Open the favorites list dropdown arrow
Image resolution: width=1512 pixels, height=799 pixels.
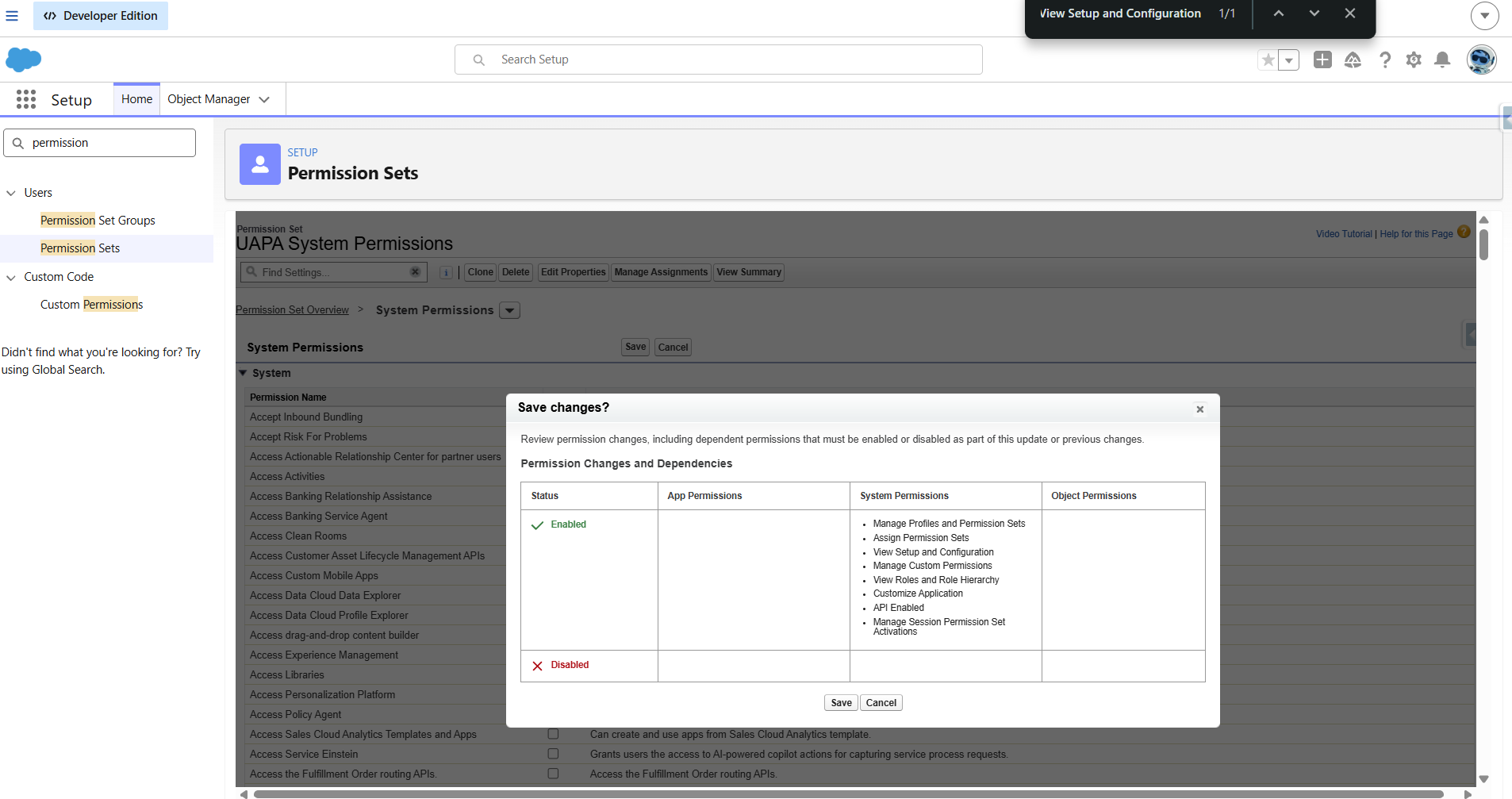click(x=1289, y=60)
